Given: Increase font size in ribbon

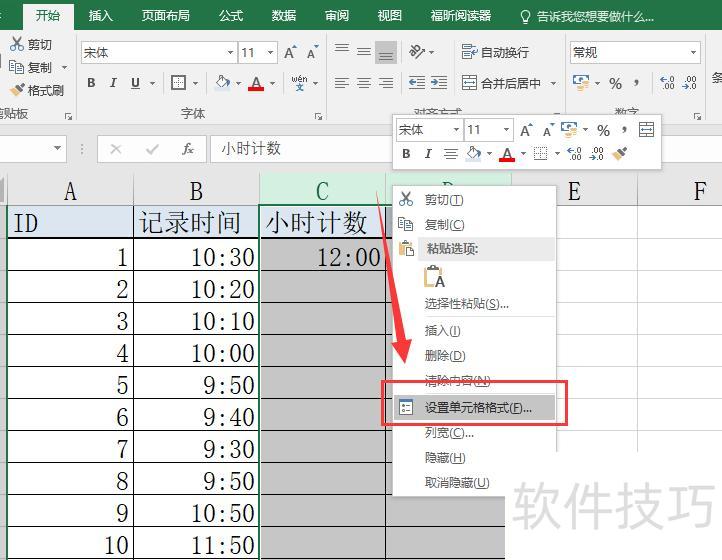Looking at the screenshot, I should point(290,52).
